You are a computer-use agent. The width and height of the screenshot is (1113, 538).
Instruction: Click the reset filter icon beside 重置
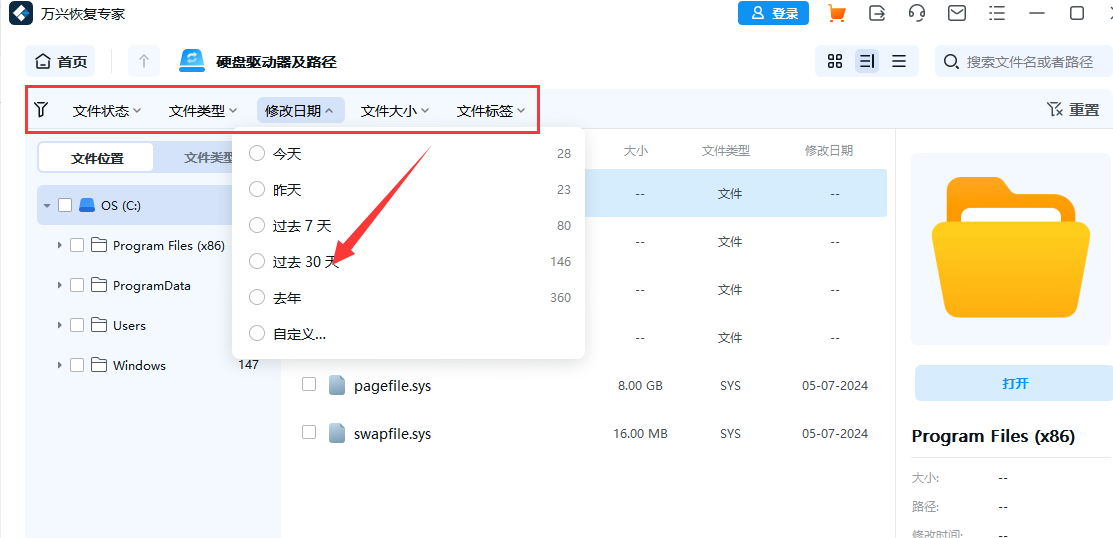[x=1055, y=109]
